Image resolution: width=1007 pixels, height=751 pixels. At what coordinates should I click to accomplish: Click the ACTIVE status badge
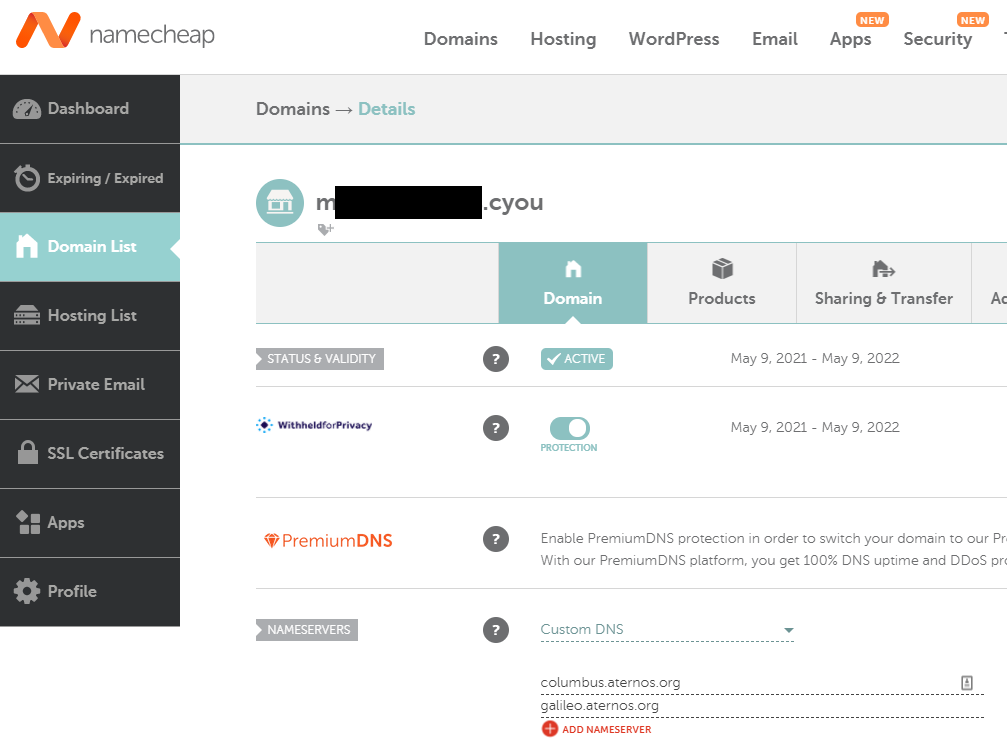pos(577,358)
